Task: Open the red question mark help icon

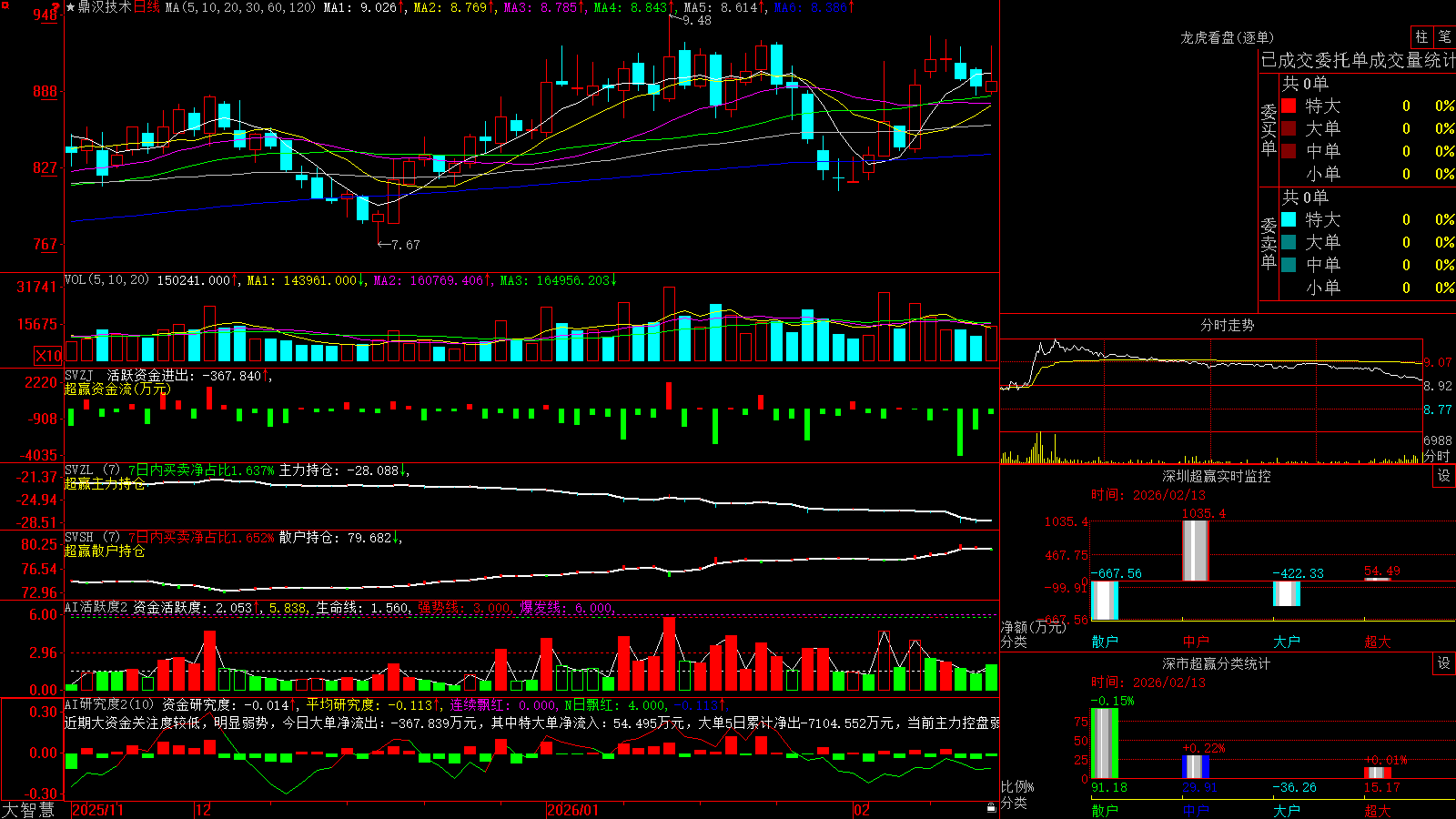Action: (x=54, y=7)
